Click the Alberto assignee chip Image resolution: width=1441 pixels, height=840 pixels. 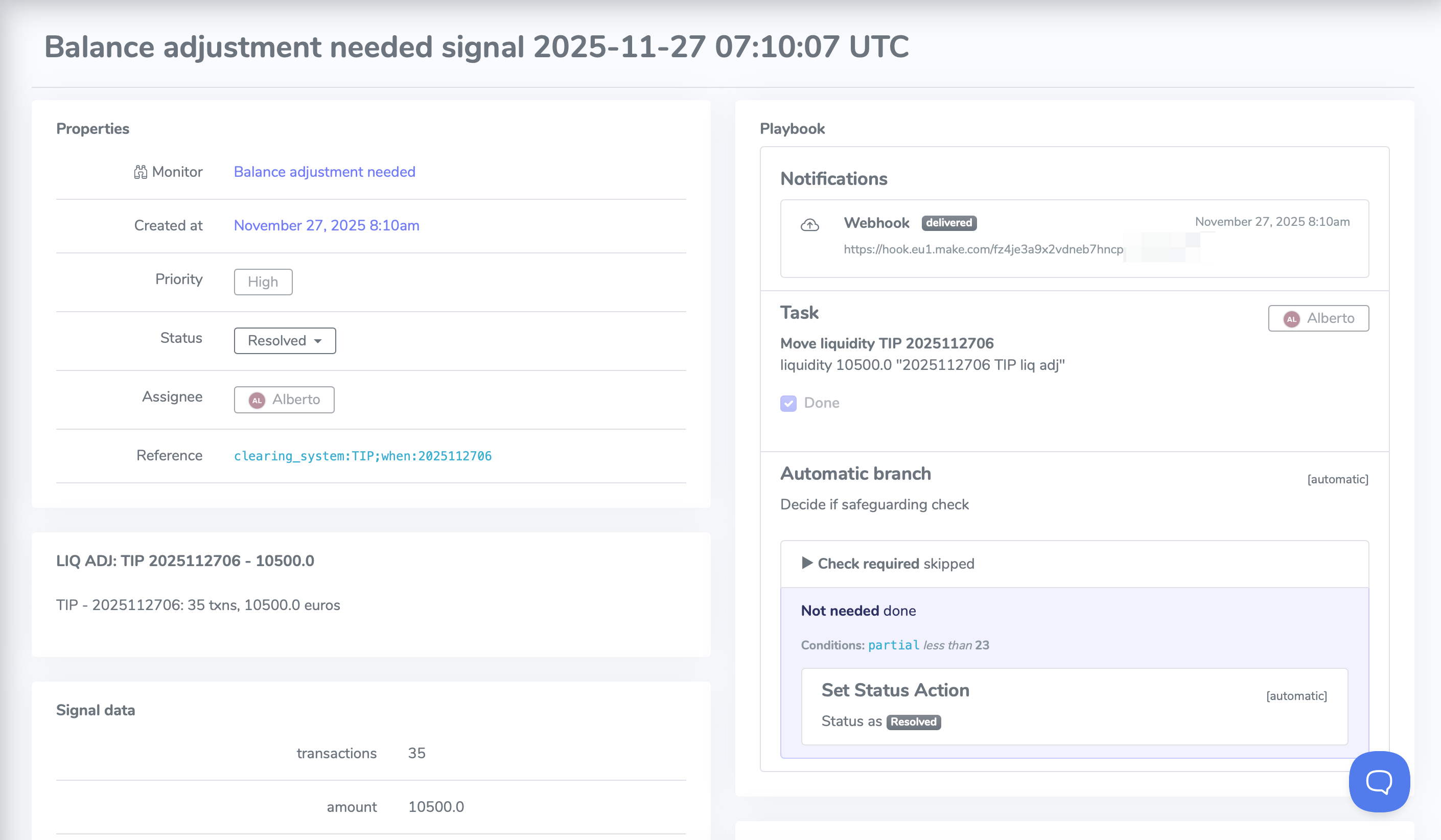[x=284, y=399]
